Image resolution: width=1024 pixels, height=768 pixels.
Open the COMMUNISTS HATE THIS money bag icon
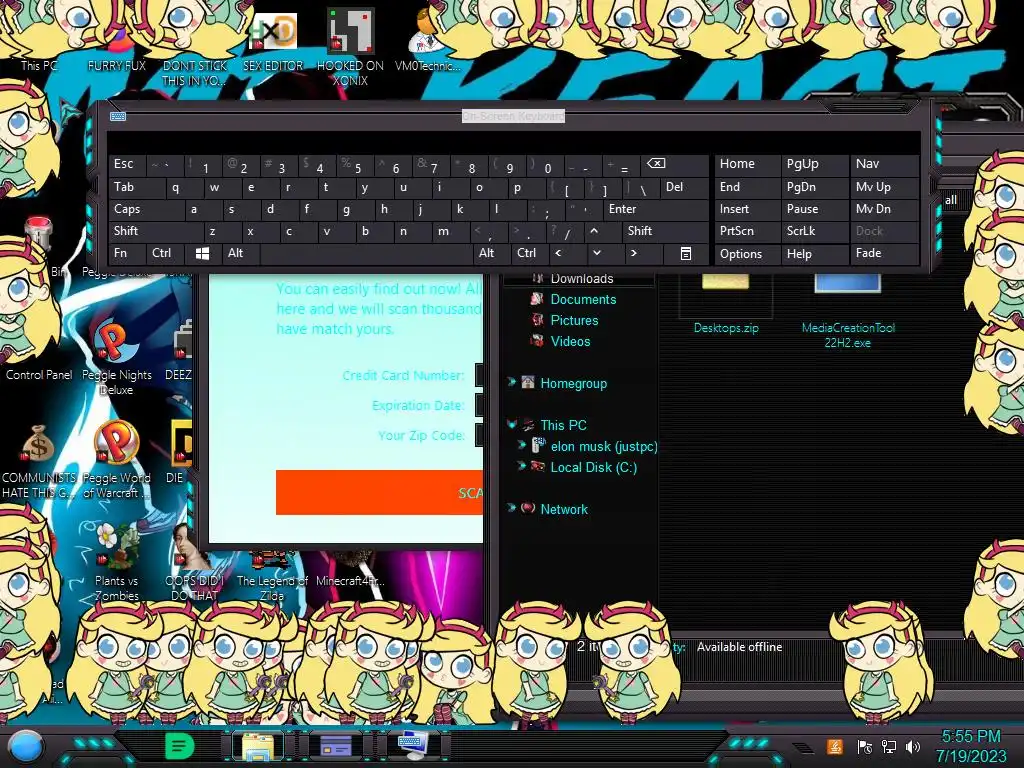[x=38, y=460]
